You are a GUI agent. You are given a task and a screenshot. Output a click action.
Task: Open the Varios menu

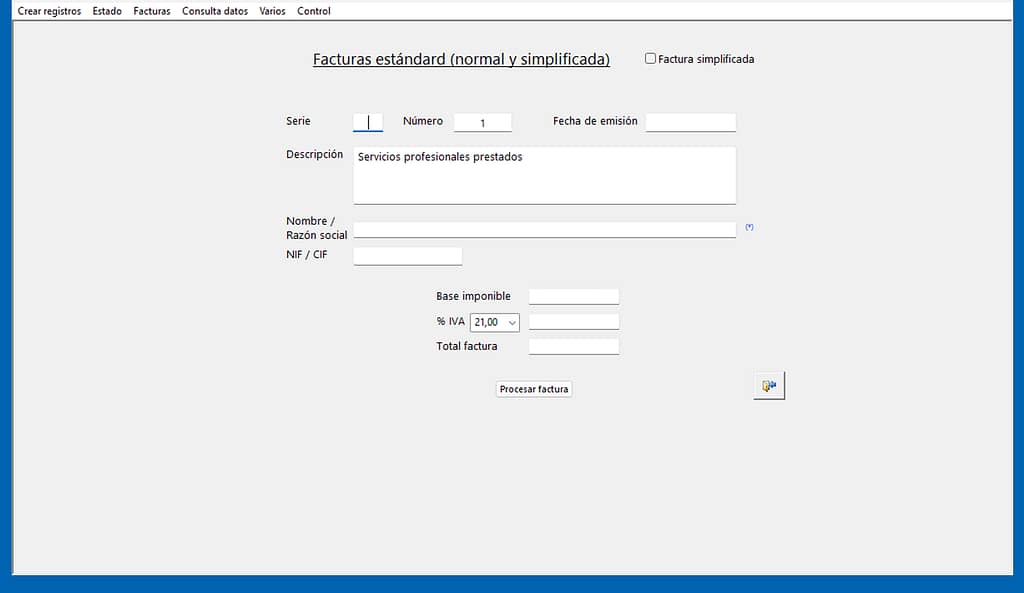click(272, 11)
